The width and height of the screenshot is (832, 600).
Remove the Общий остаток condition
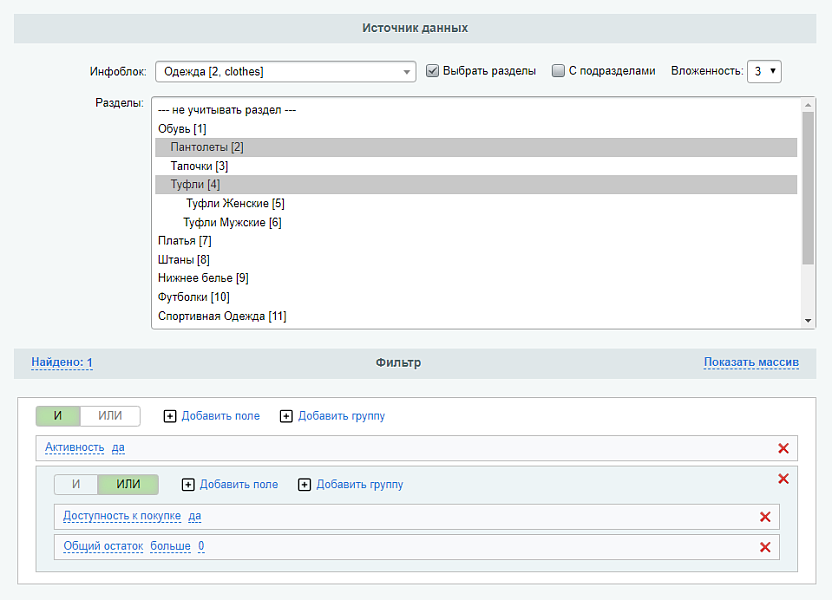tap(765, 547)
